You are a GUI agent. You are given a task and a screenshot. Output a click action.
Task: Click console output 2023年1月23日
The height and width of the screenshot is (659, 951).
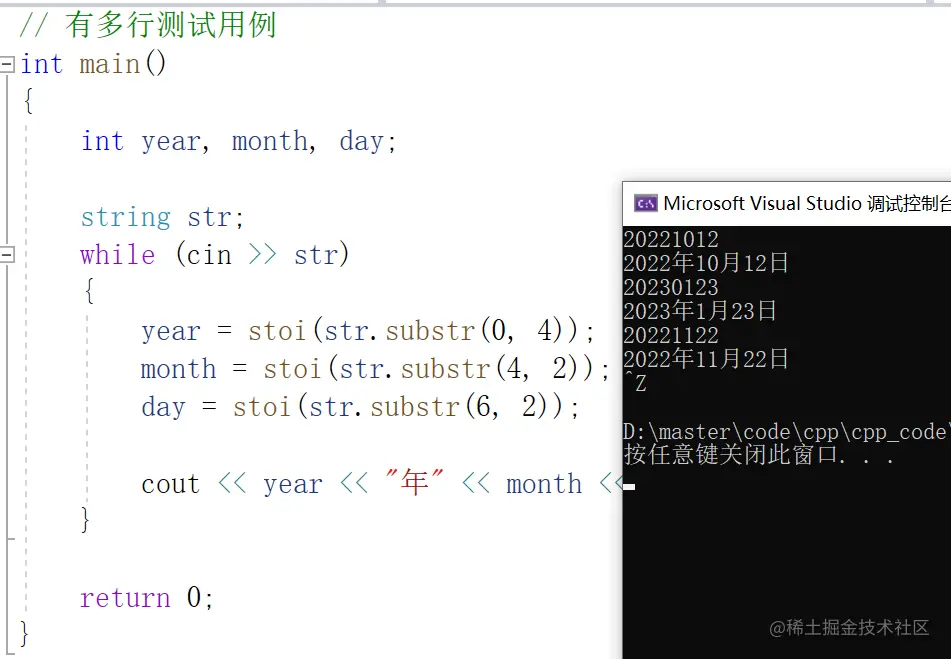pyautogui.click(x=700, y=310)
